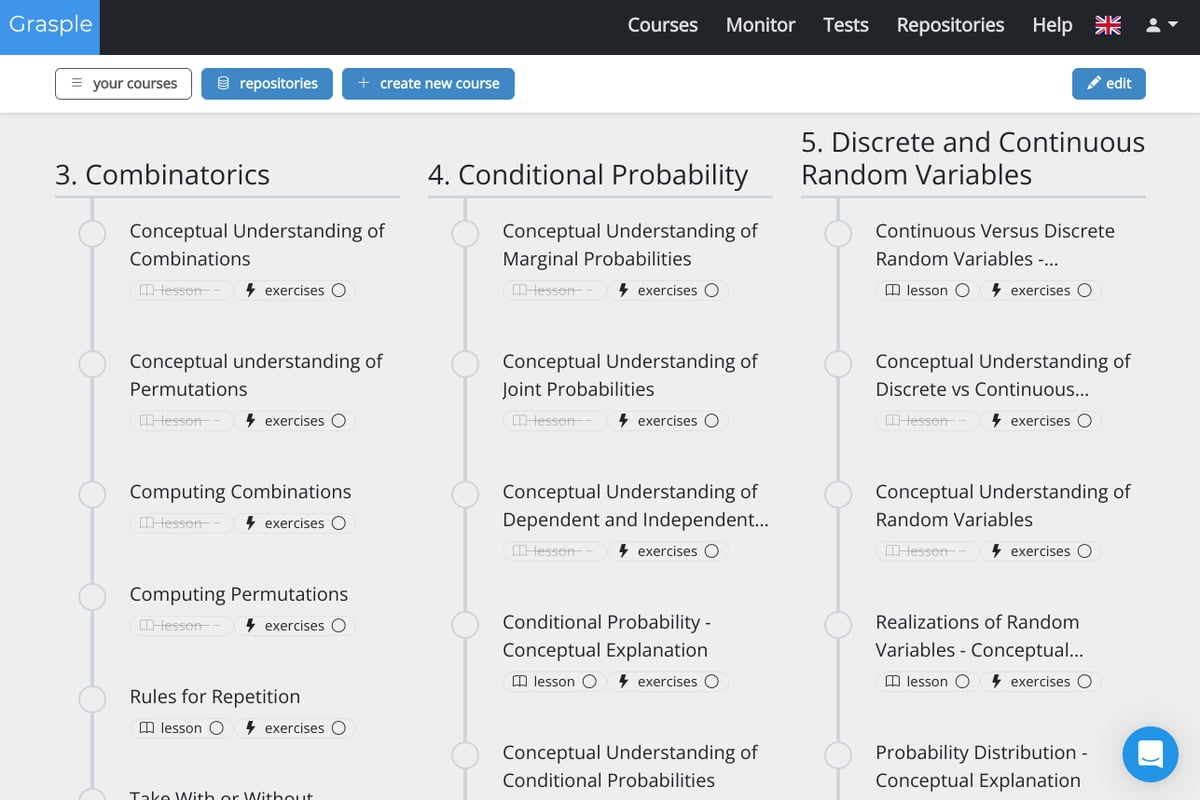Click create new course plus button
1200x800 pixels.
428,84
